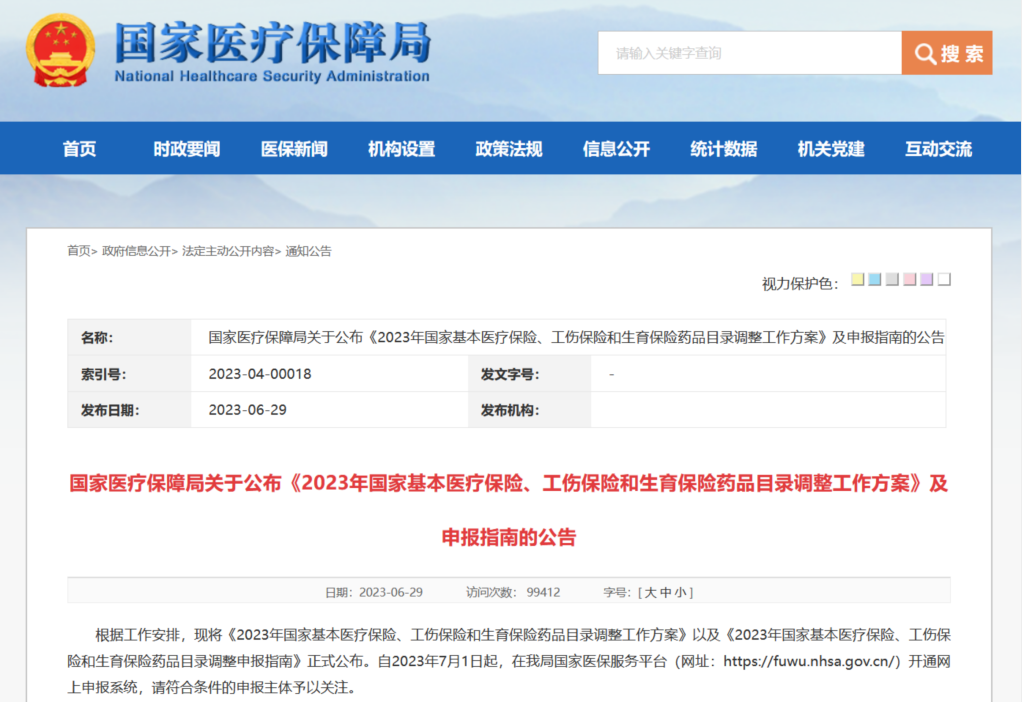Focus the keyword search input field
This screenshot has height=702, width=1024.
(750, 53)
